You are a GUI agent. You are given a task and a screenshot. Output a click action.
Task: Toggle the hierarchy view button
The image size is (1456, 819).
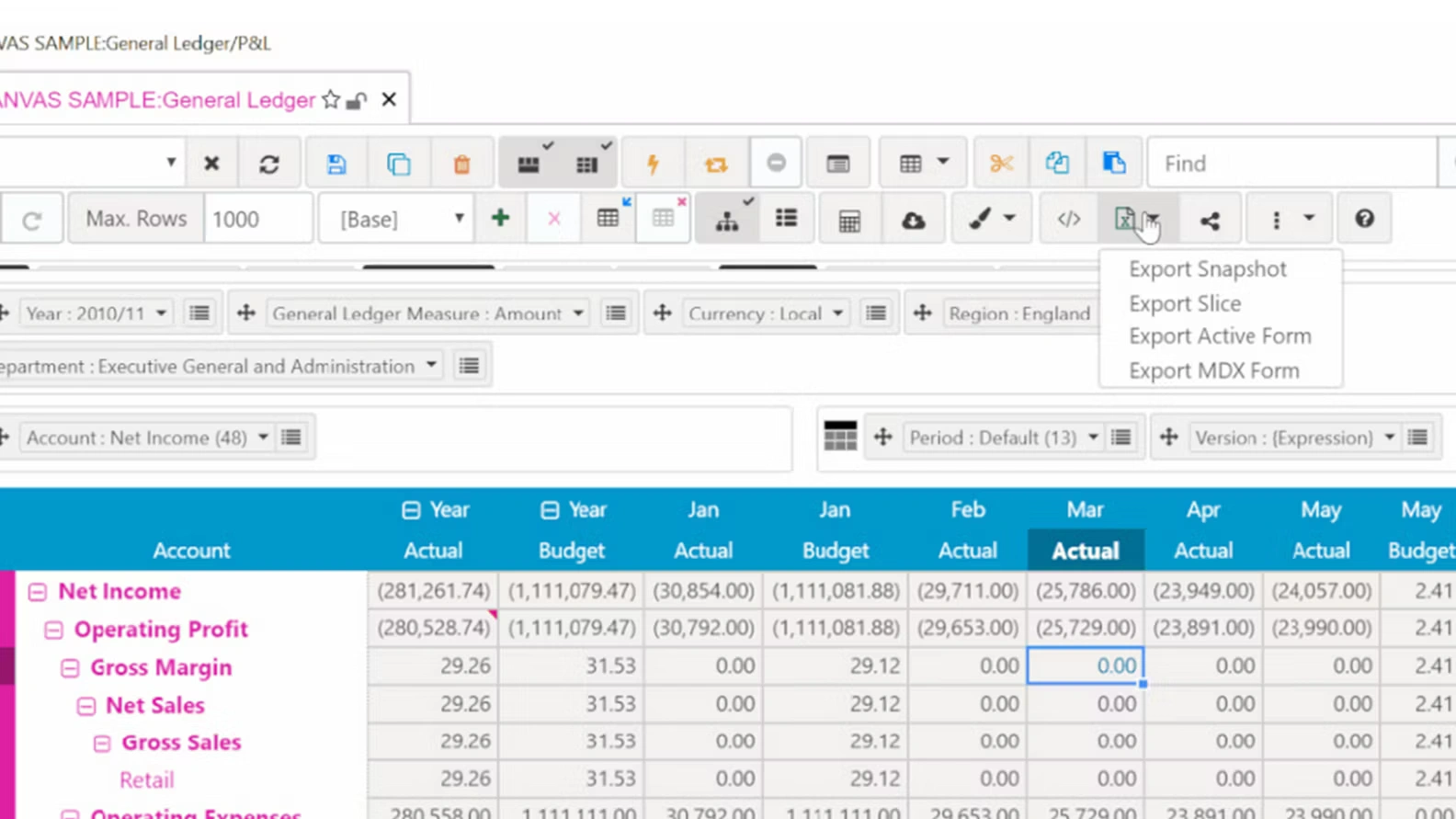(x=727, y=220)
